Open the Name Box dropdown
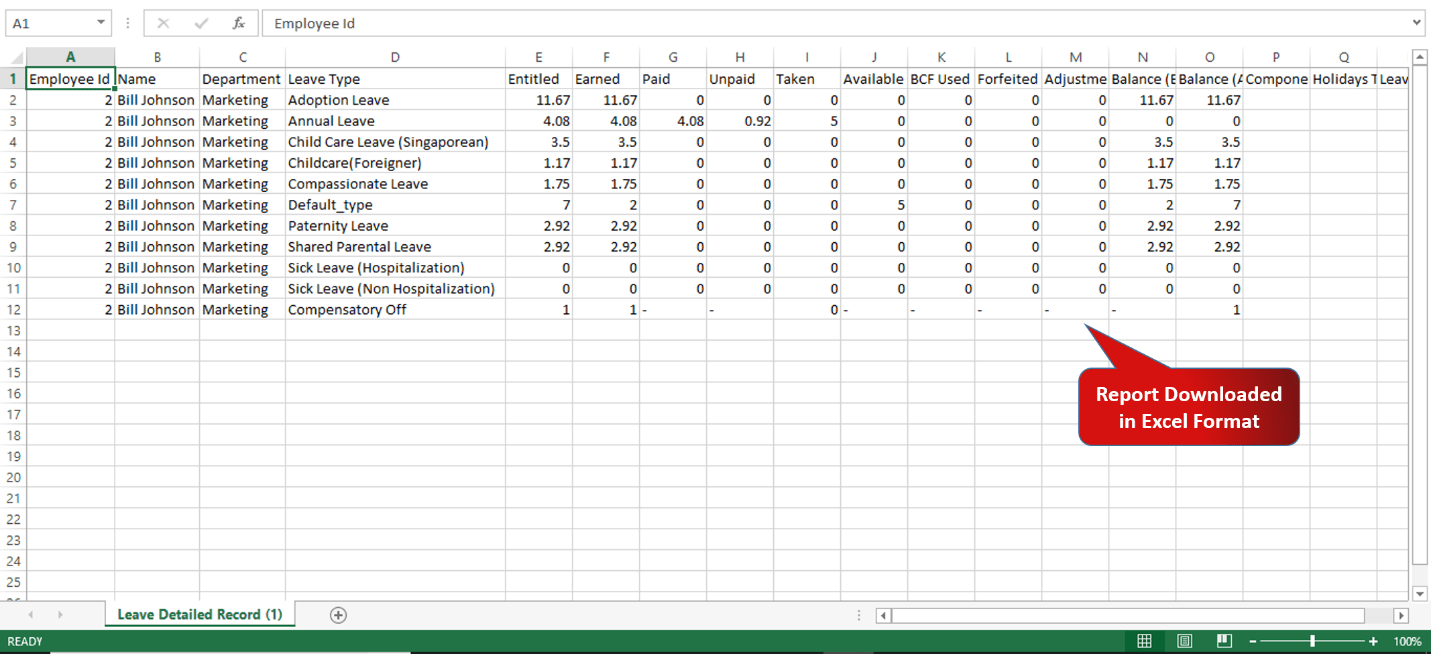The image size is (1431, 654). pos(102,23)
